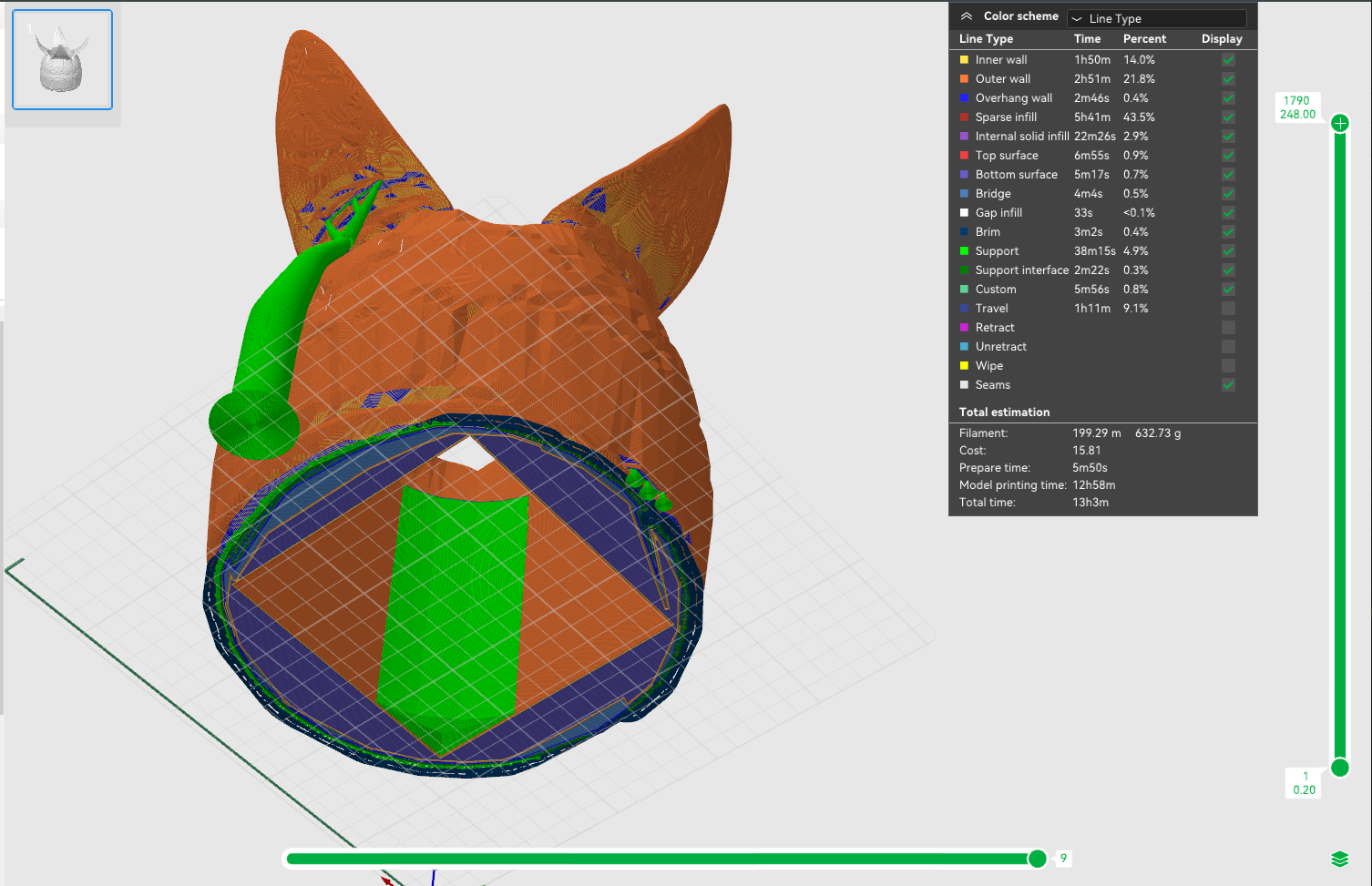The height and width of the screenshot is (886, 1372).
Task: Click the Gap infill white color swatch
Action: click(964, 213)
